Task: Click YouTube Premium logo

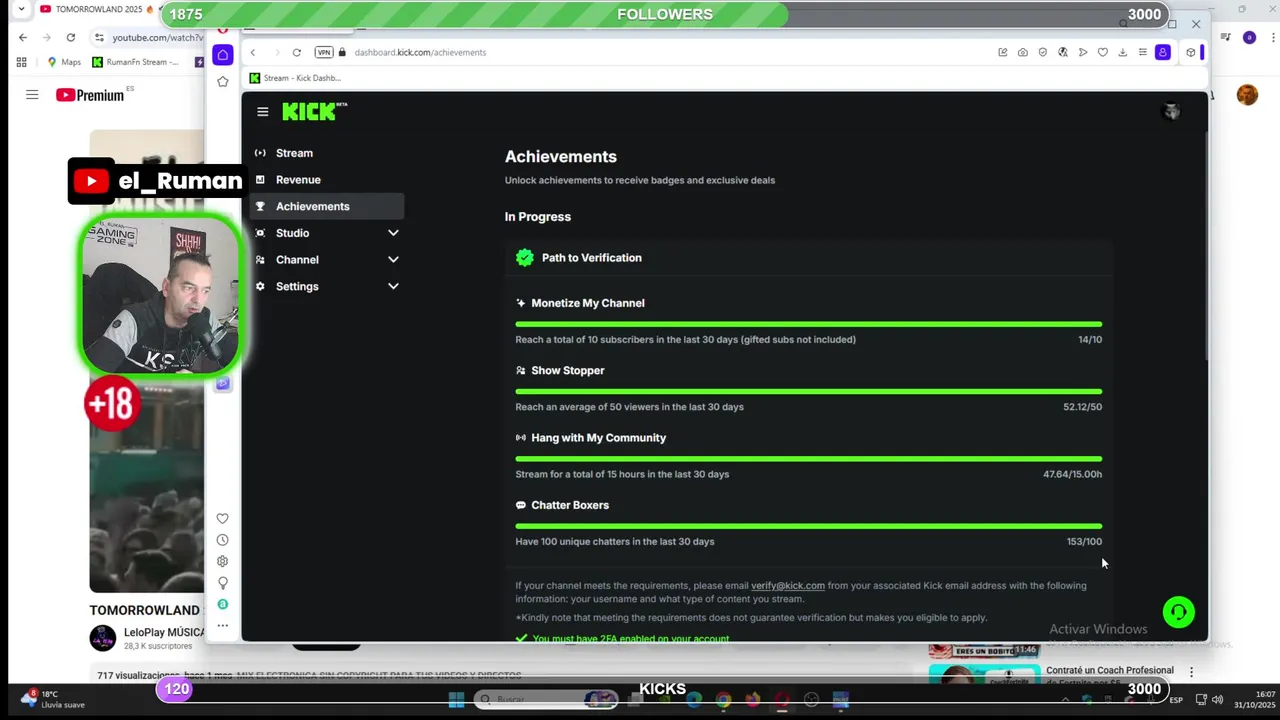Action: 90,95
